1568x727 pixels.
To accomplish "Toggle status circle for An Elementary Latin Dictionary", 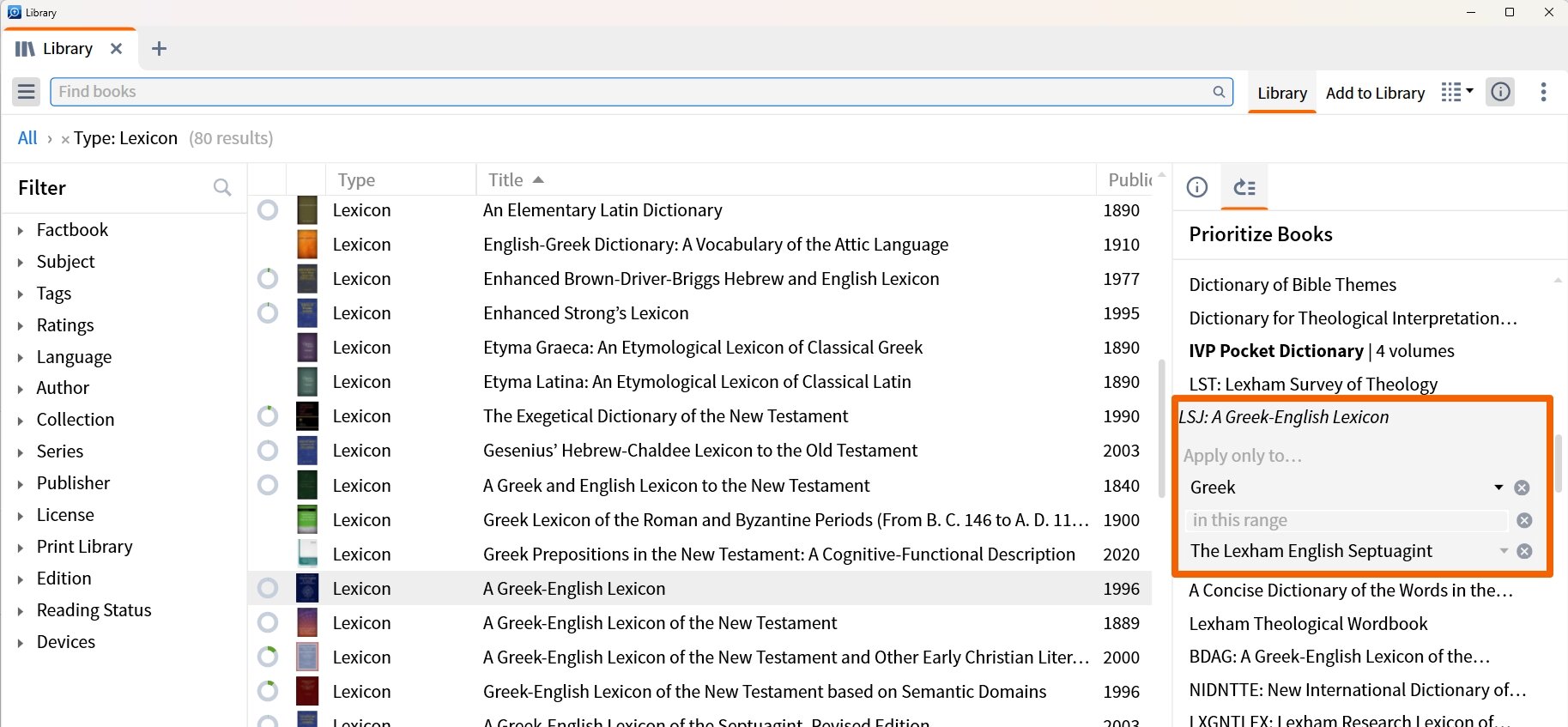I will pos(268,210).
